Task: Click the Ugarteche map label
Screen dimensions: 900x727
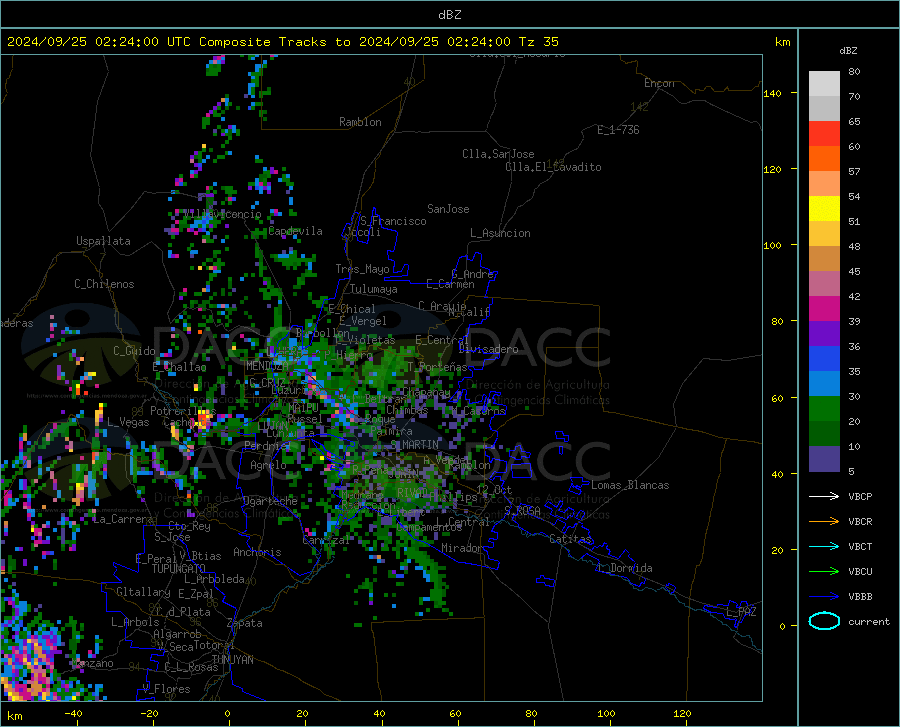Action: (x=270, y=501)
